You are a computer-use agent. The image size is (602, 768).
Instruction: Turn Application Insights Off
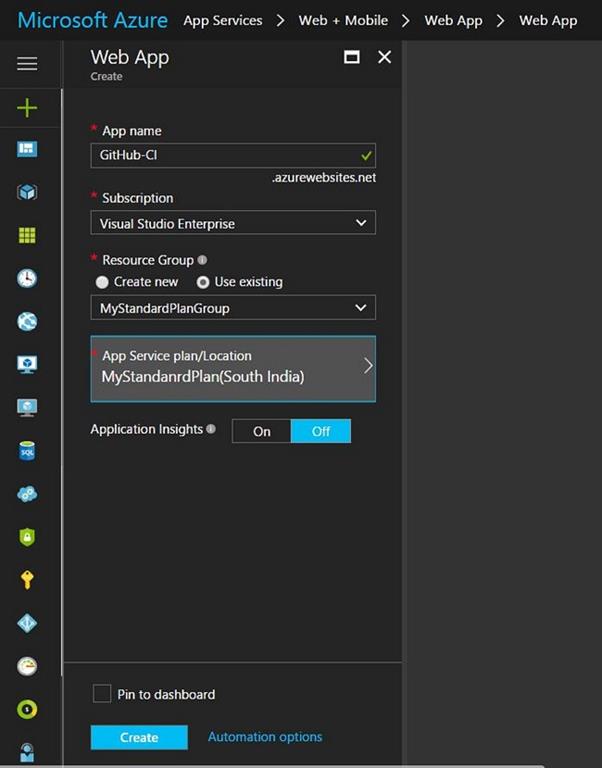tap(321, 431)
